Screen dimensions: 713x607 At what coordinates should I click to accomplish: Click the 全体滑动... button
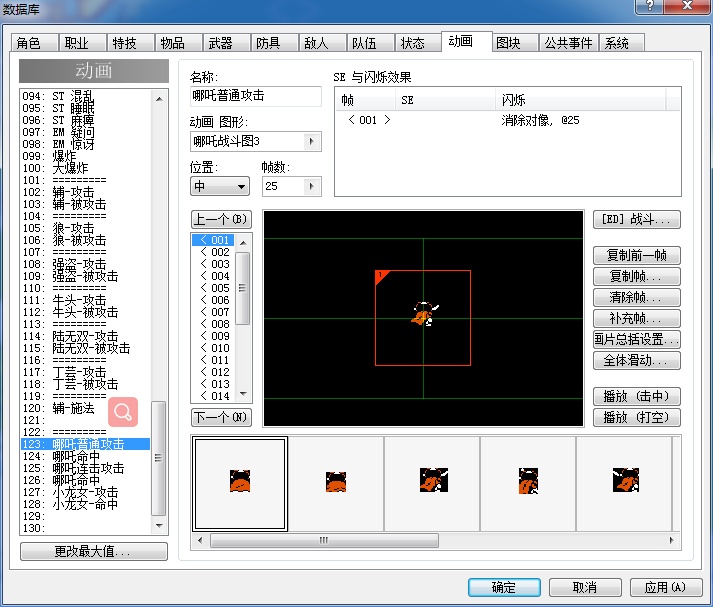pyautogui.click(x=637, y=361)
